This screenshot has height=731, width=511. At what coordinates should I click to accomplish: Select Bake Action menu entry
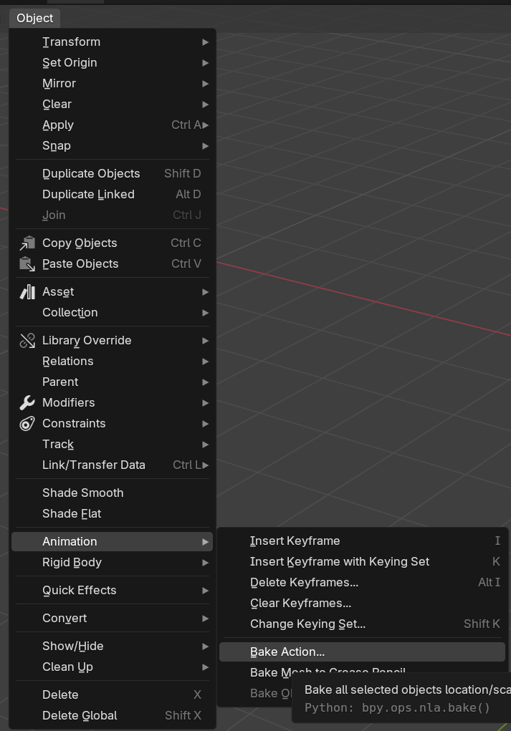point(362,652)
